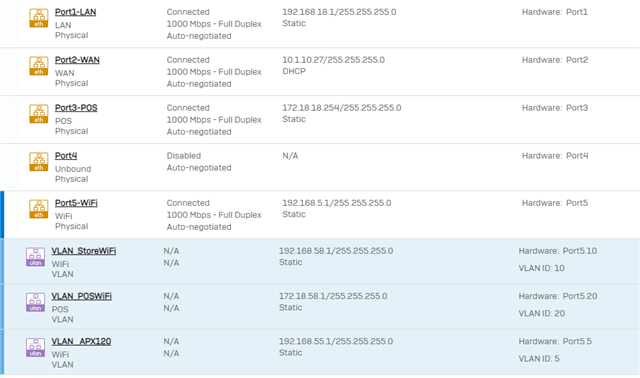640x378 pixels.
Task: Click the Port4 ethernet icon
Action: click(x=38, y=162)
